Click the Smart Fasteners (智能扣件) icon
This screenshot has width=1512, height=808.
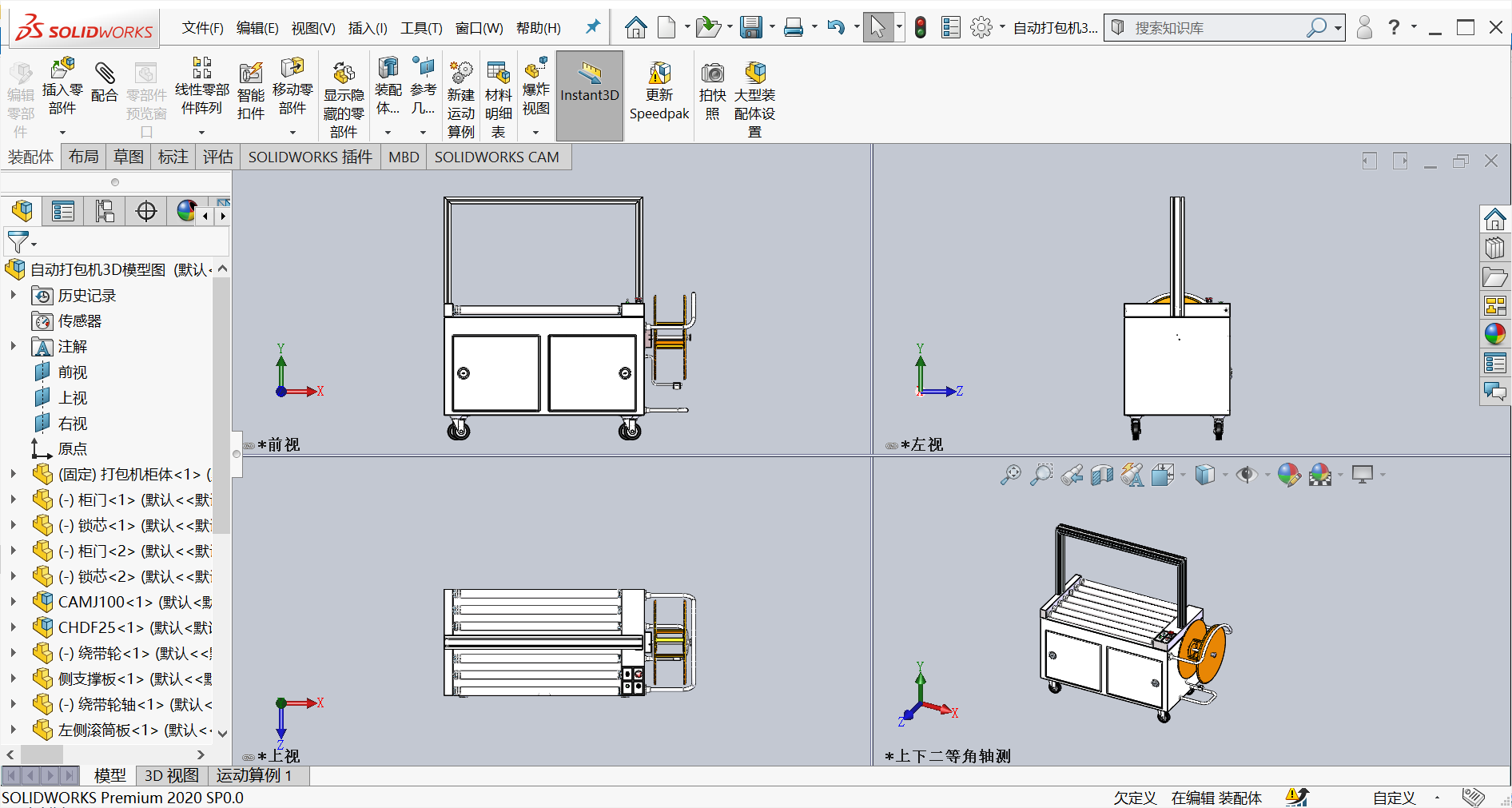[x=251, y=73]
